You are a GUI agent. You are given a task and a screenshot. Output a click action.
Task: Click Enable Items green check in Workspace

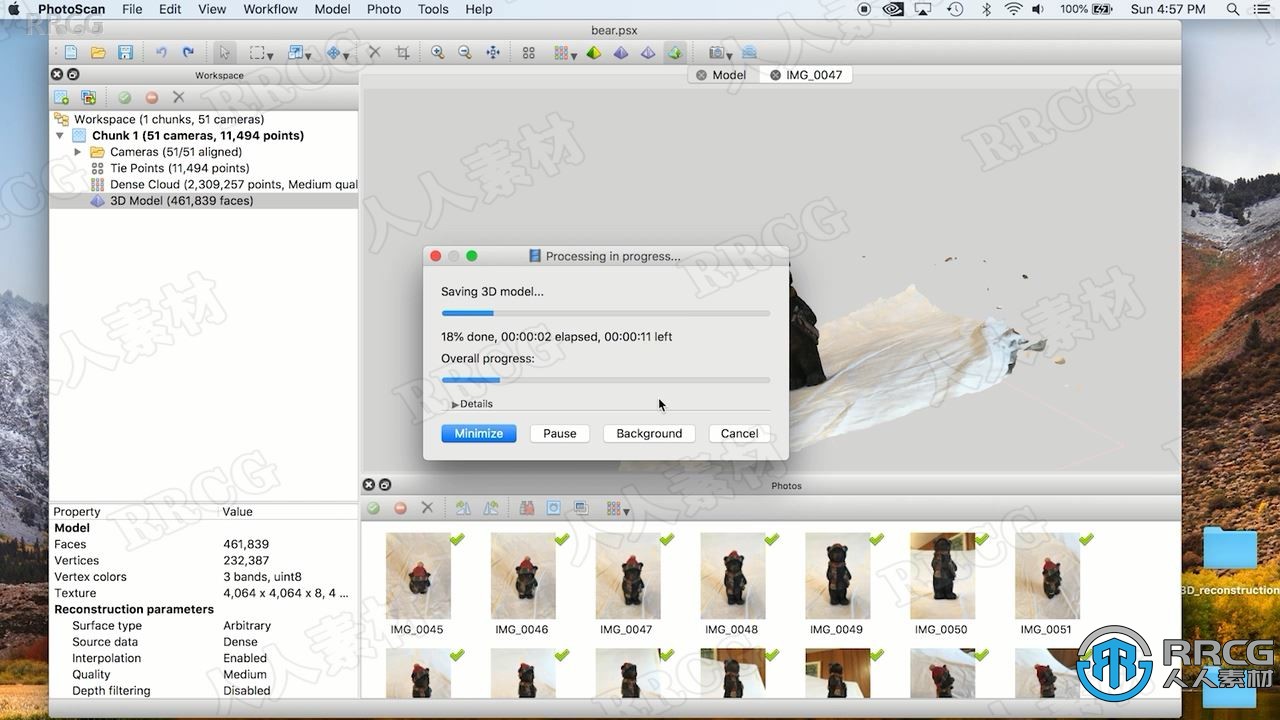[x=124, y=97]
